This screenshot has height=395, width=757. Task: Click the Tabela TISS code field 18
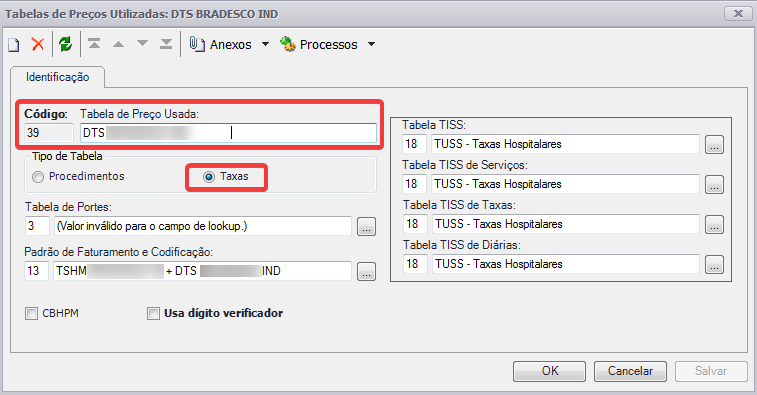[414, 144]
